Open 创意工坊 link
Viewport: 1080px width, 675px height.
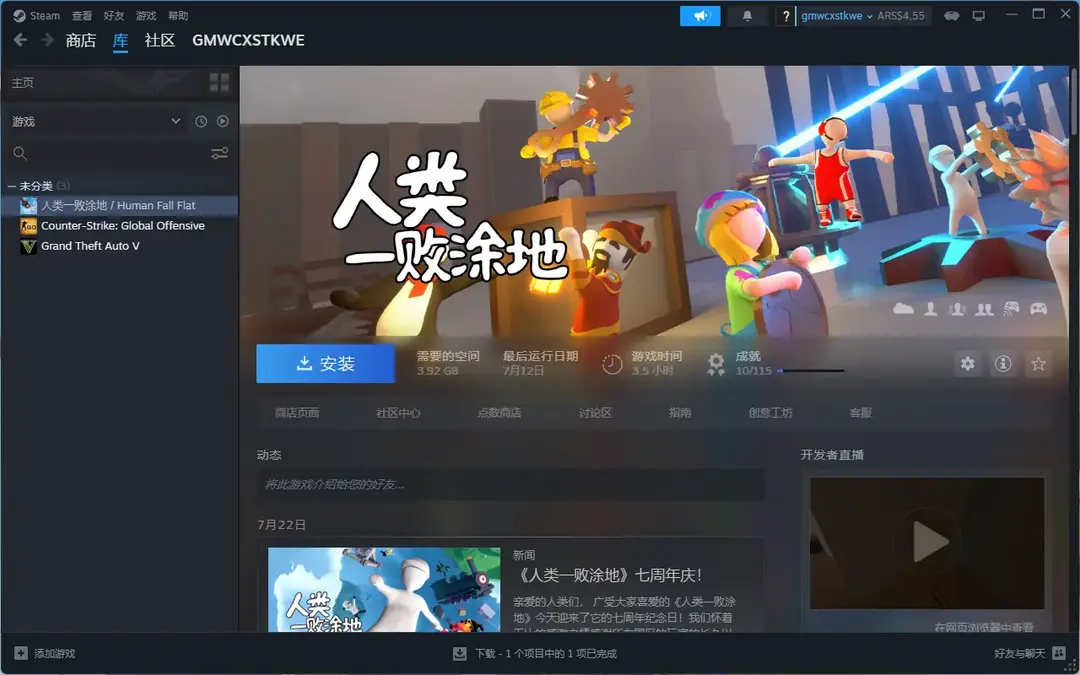click(x=770, y=413)
